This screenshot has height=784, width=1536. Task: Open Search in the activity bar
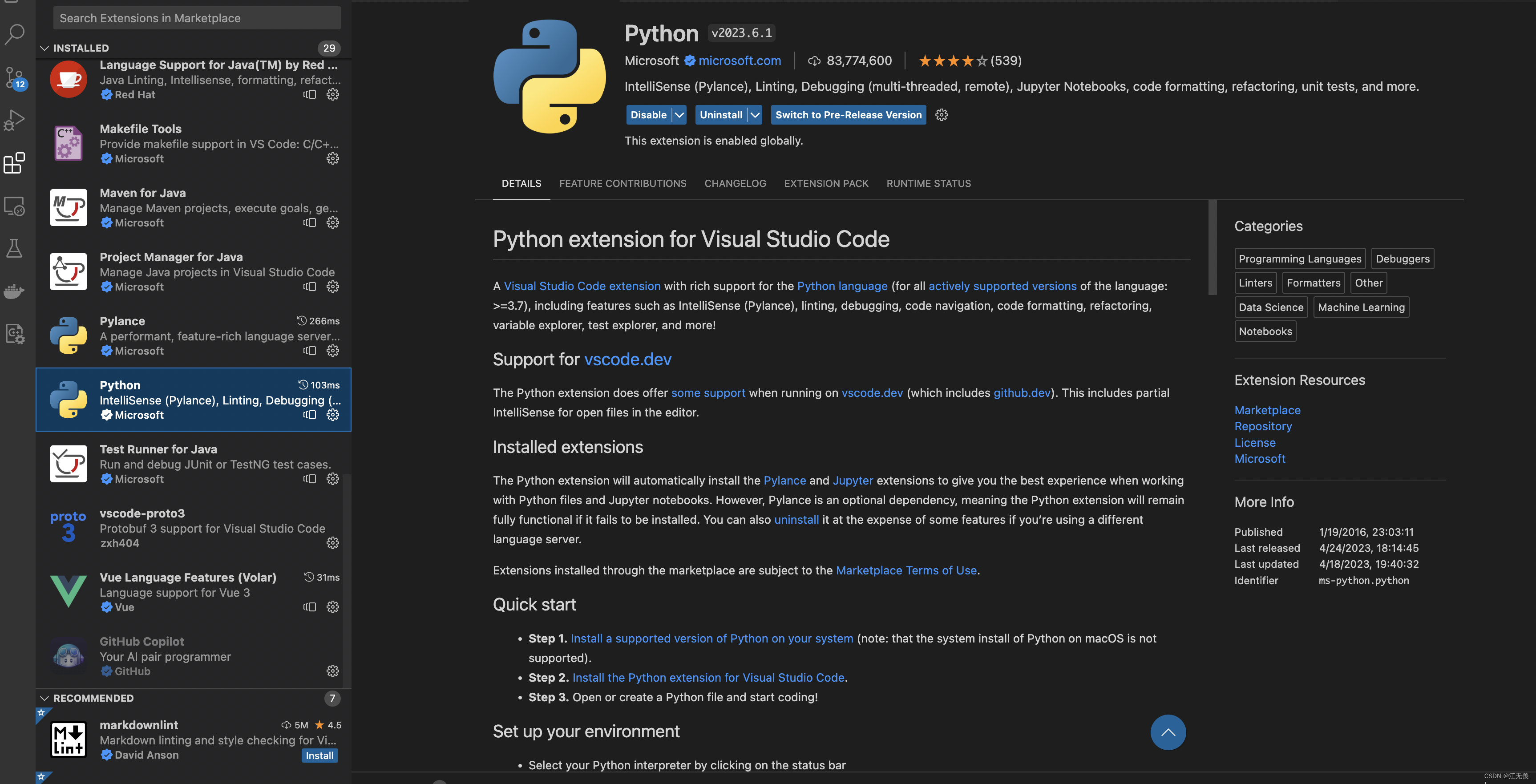14,34
